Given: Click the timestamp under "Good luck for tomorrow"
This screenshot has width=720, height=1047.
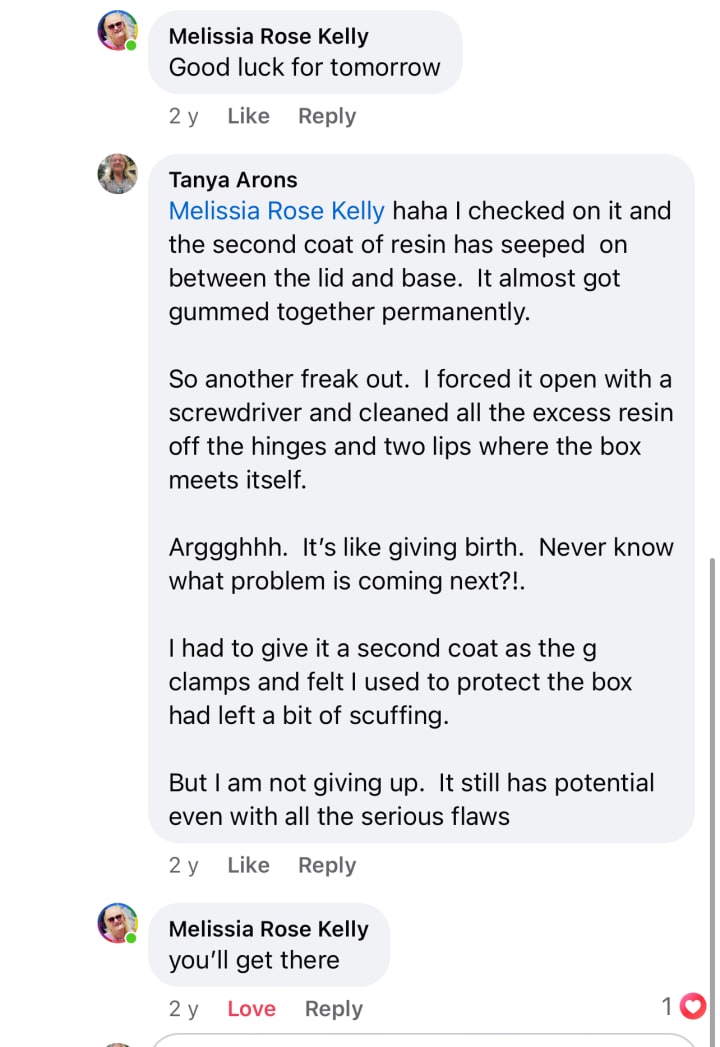Looking at the screenshot, I should point(183,116).
